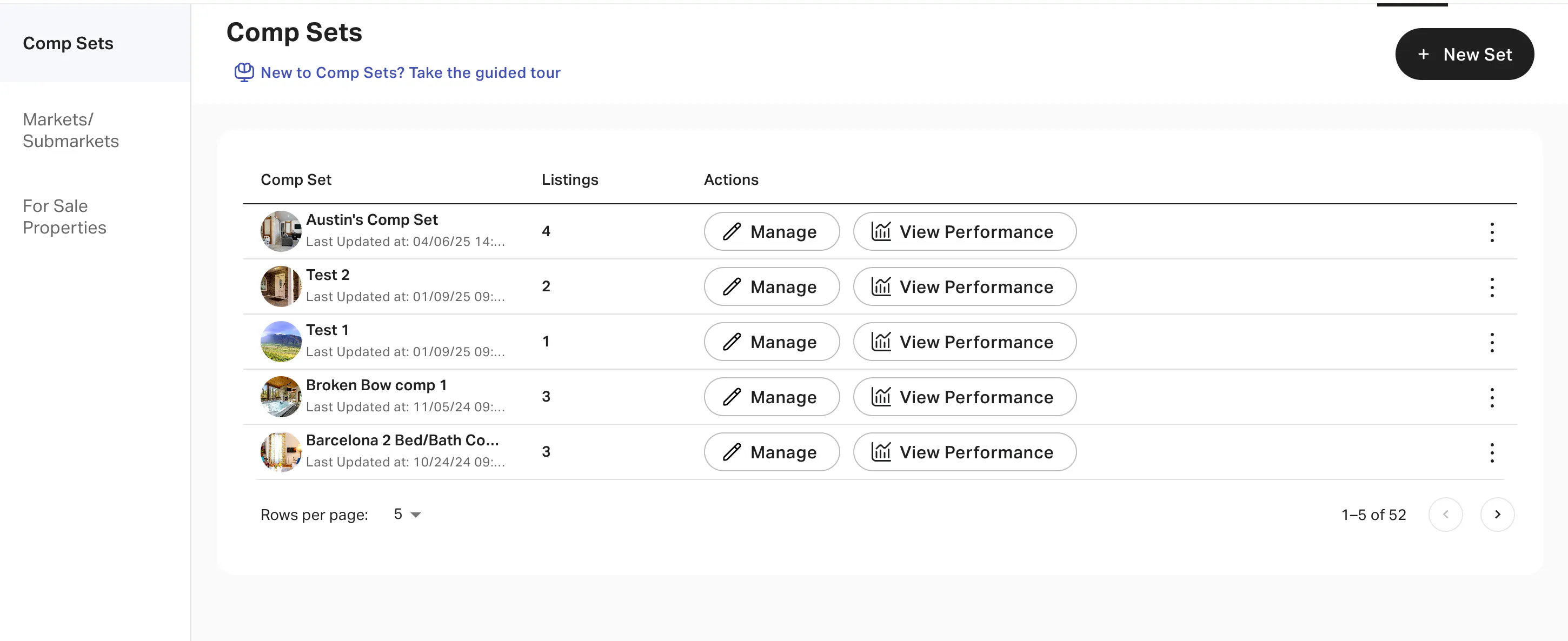Manage the Test 2 comp set

[771, 286]
